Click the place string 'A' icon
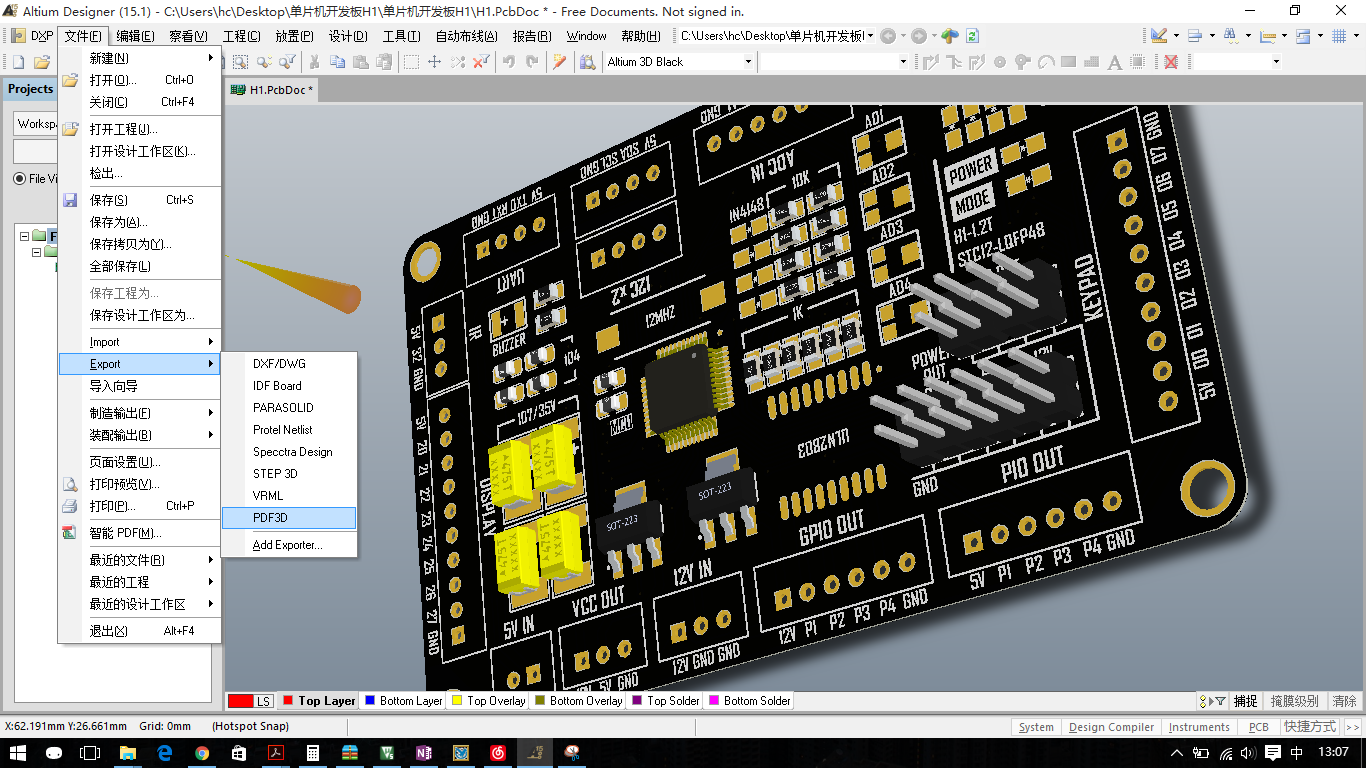The width and height of the screenshot is (1366, 768). coord(1115,62)
